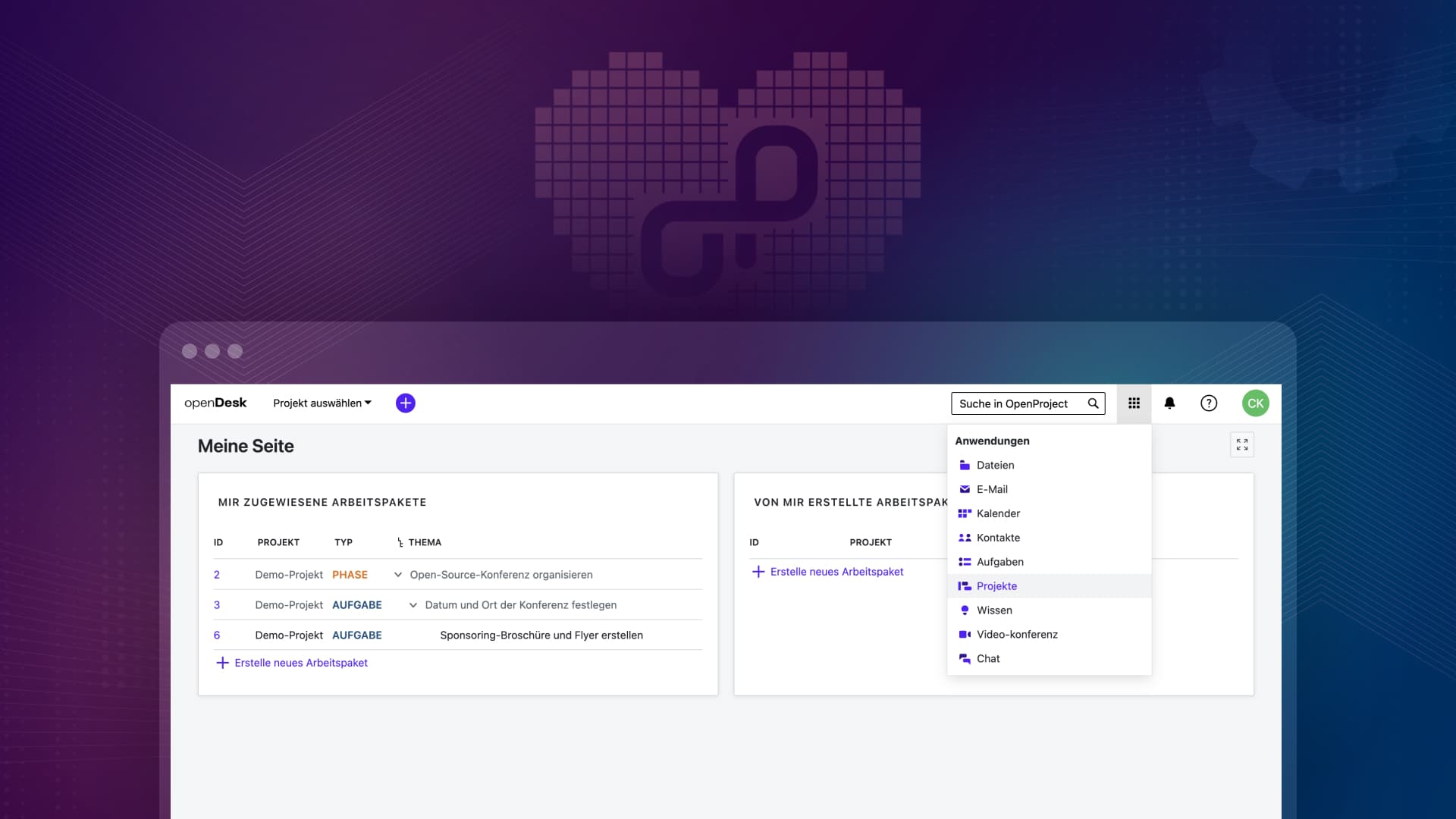Click the help question mark icon

point(1209,403)
